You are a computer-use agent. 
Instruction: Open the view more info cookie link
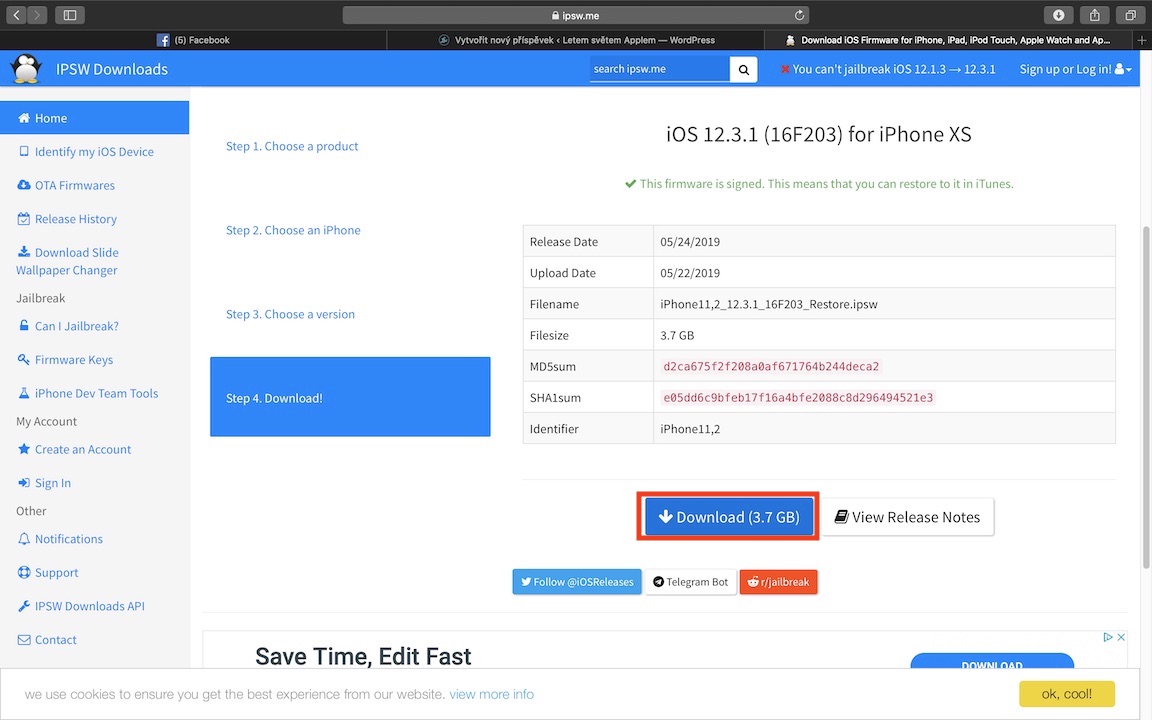point(492,694)
